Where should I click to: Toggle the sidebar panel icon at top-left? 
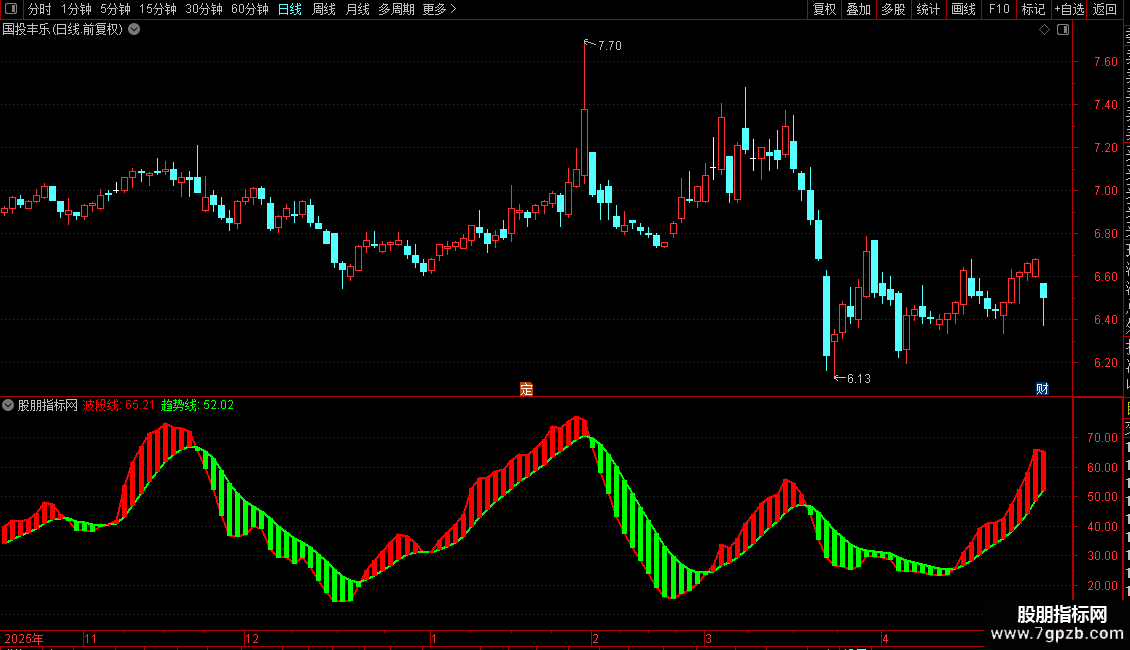(11, 9)
